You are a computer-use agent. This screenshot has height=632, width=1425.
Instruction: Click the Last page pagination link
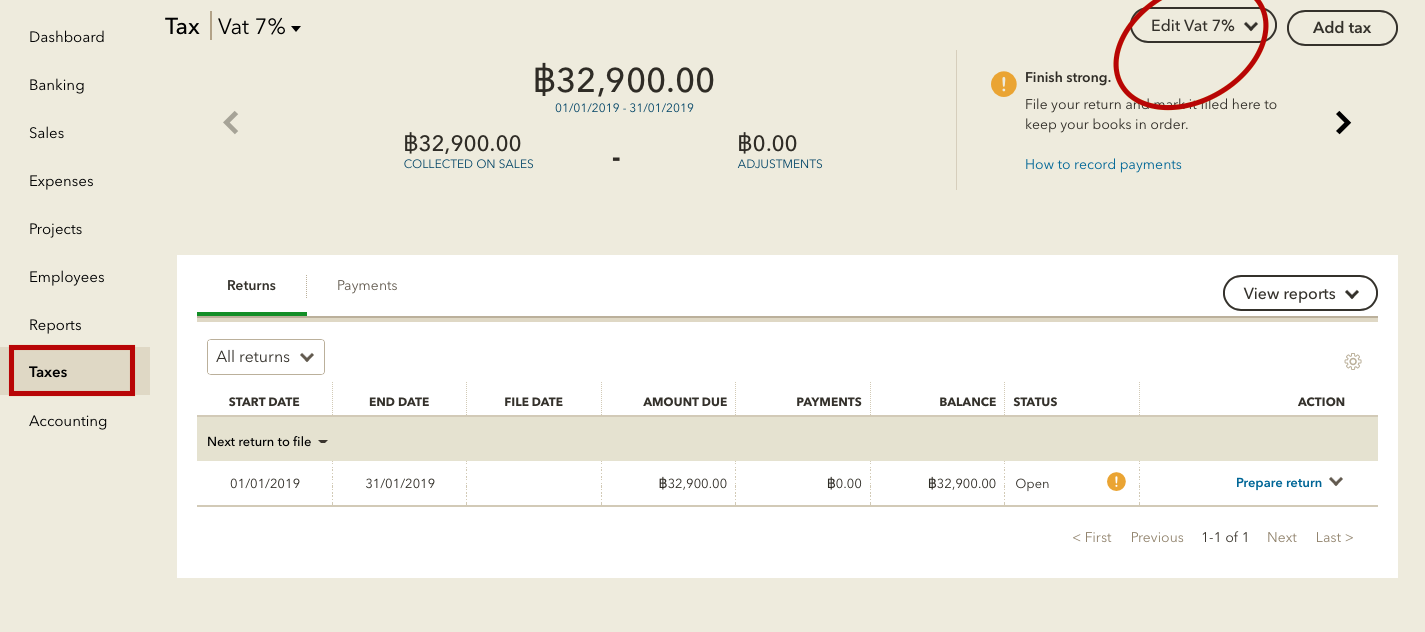point(1334,537)
